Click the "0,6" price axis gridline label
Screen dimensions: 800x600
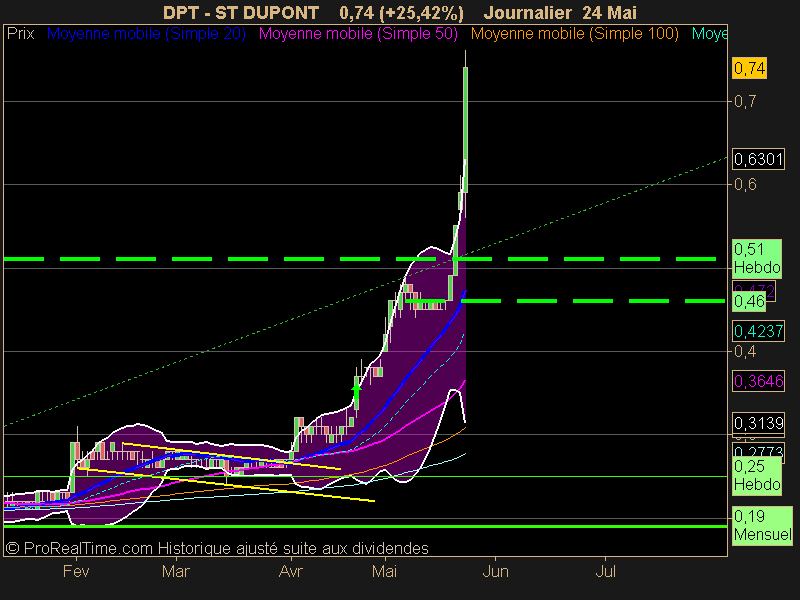coord(745,185)
